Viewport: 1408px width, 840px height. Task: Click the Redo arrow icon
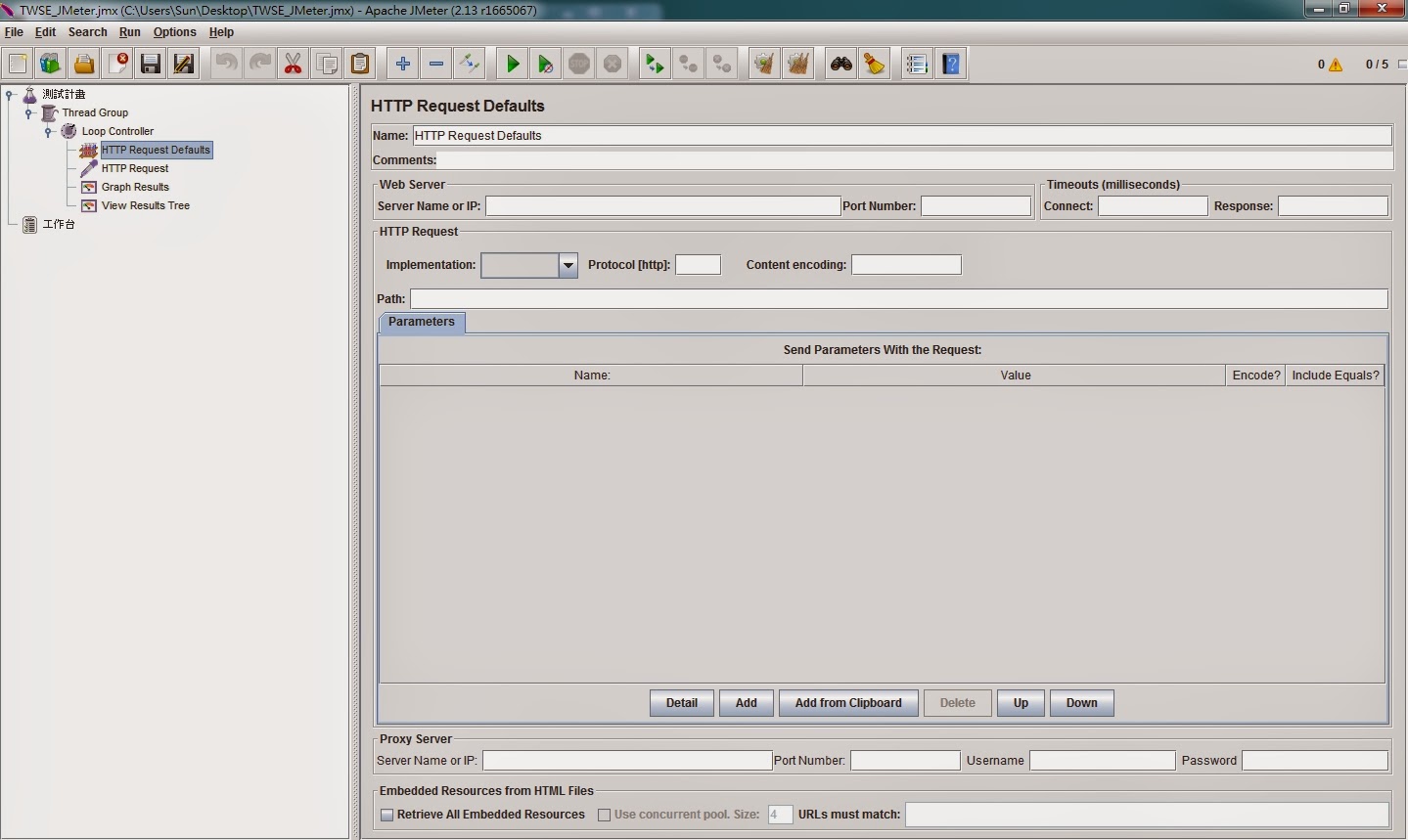click(260, 65)
